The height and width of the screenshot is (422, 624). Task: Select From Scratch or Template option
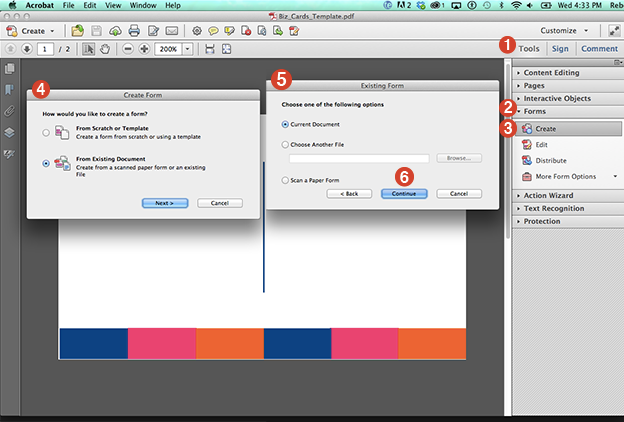[46, 133]
